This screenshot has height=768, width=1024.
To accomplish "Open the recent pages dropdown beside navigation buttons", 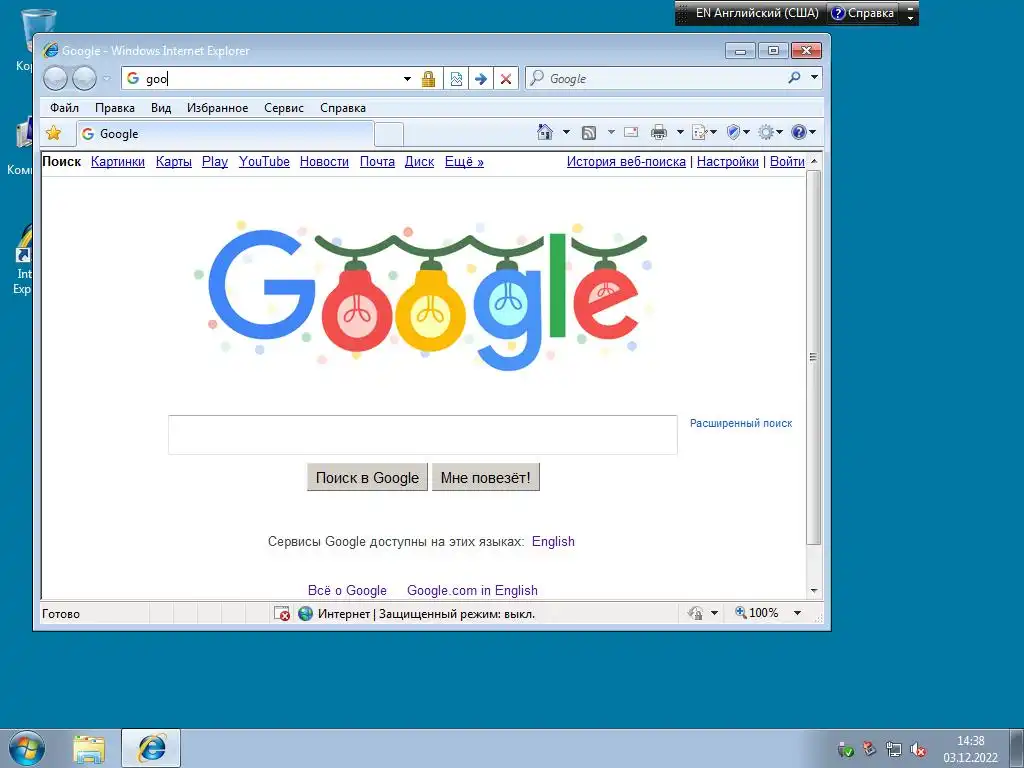I will pyautogui.click(x=106, y=78).
